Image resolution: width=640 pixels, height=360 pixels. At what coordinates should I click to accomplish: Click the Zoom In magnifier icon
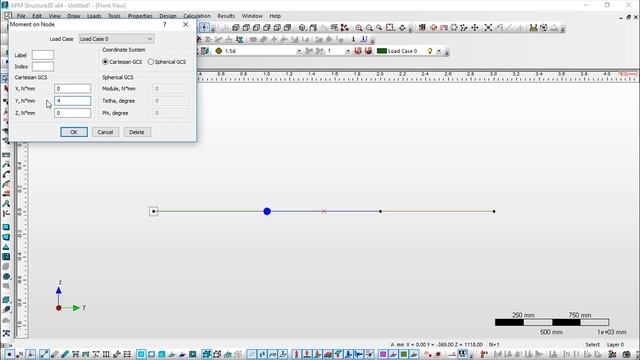[359, 28]
